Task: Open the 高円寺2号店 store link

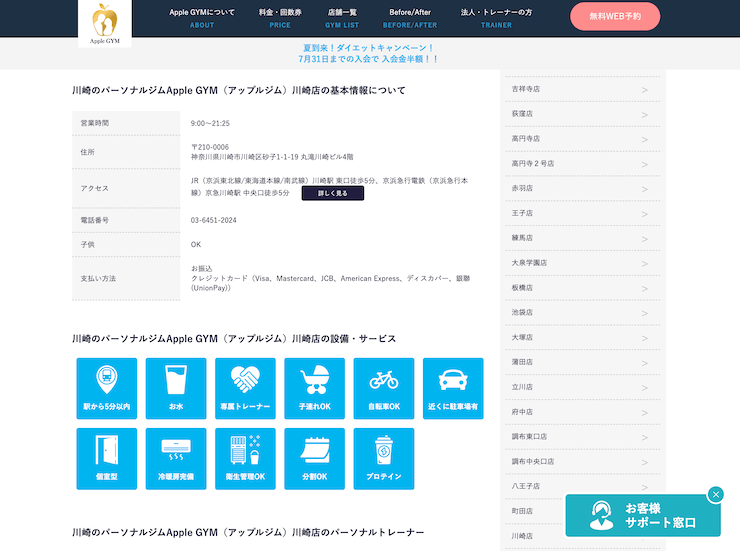Action: point(582,164)
